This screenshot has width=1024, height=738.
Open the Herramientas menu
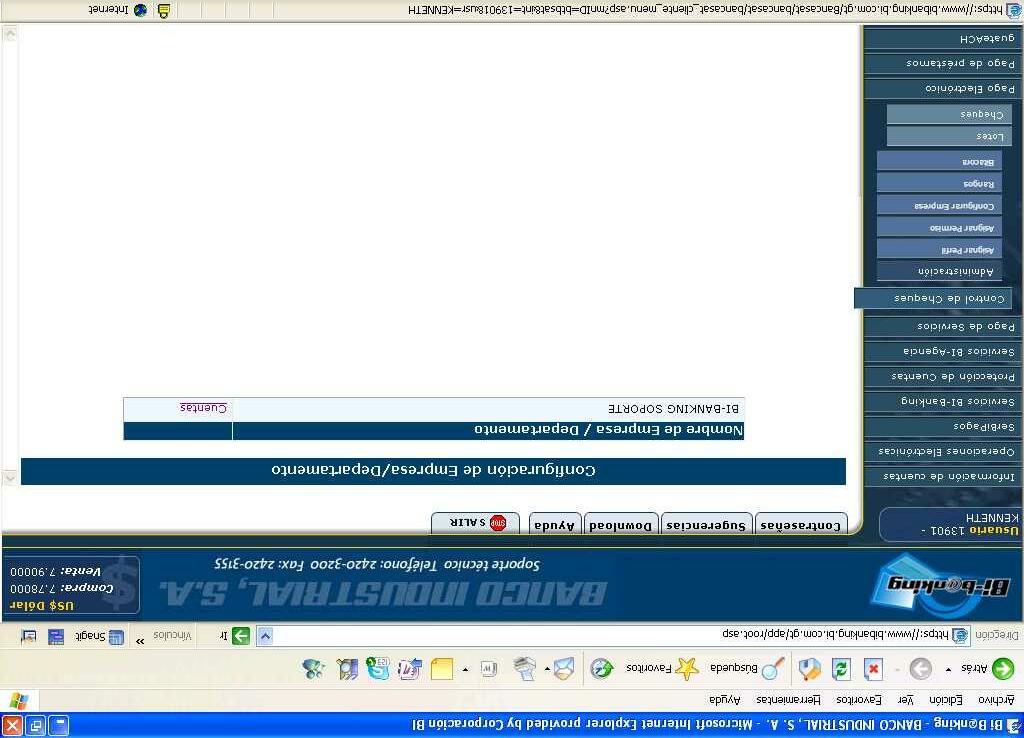788,700
